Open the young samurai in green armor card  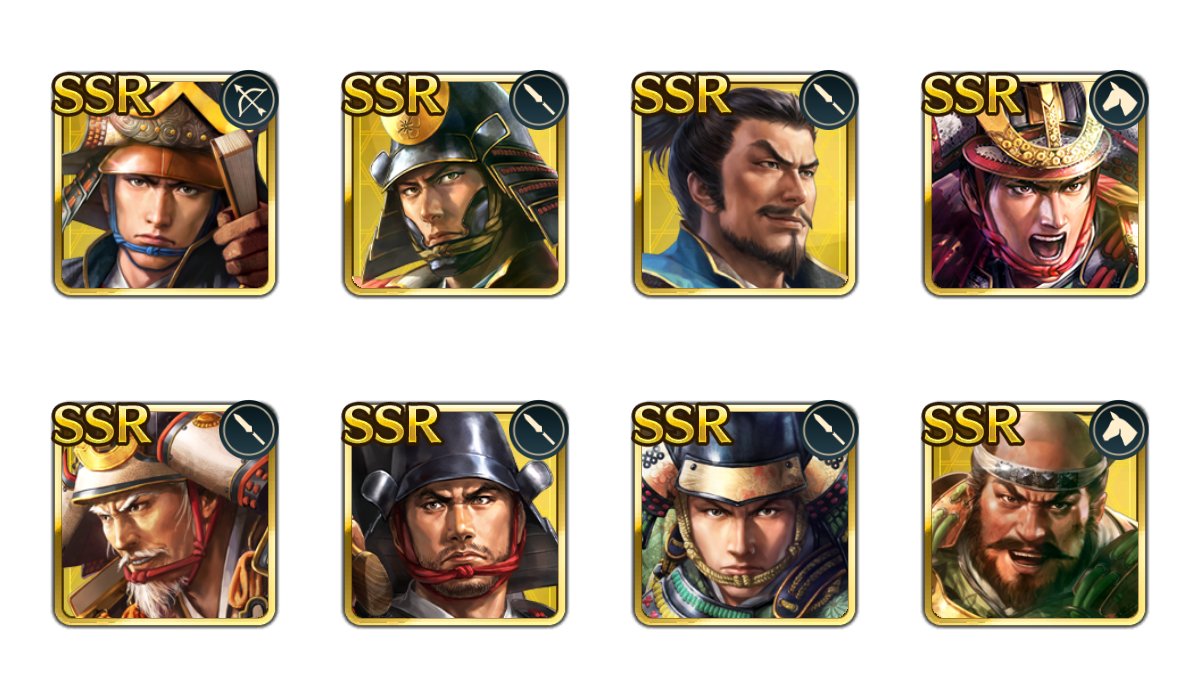(746, 518)
